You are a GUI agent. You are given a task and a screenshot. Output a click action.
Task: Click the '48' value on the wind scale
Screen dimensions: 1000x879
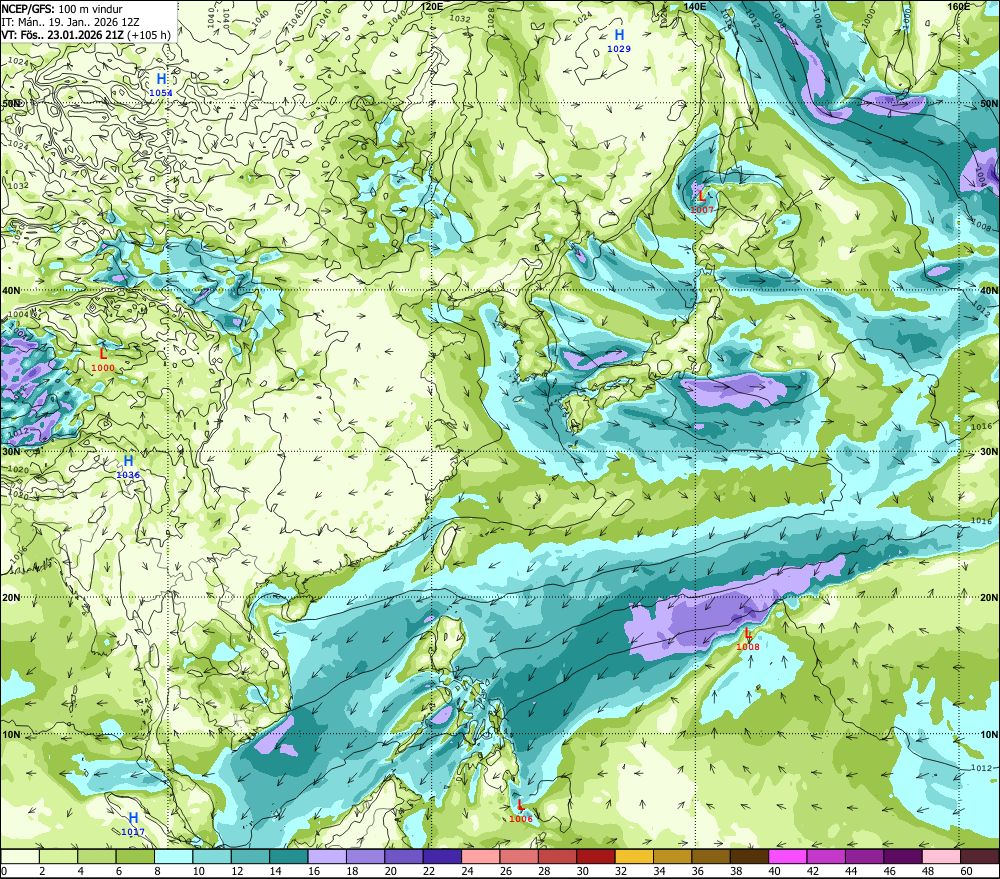tap(928, 871)
